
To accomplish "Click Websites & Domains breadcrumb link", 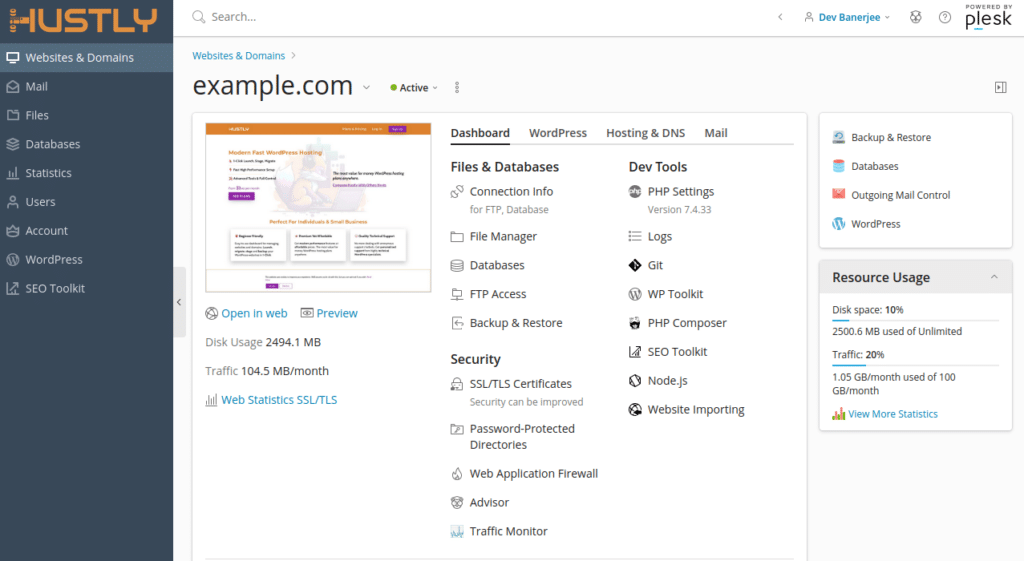I will point(238,56).
